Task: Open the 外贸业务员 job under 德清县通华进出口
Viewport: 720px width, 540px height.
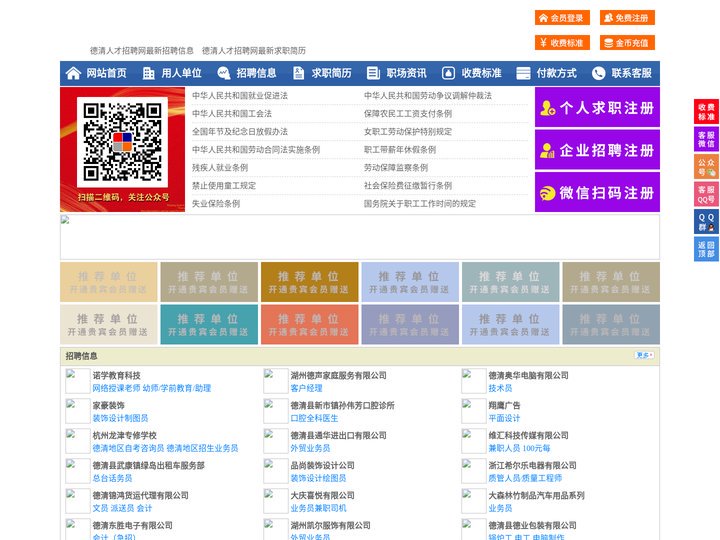Action: coord(310,448)
